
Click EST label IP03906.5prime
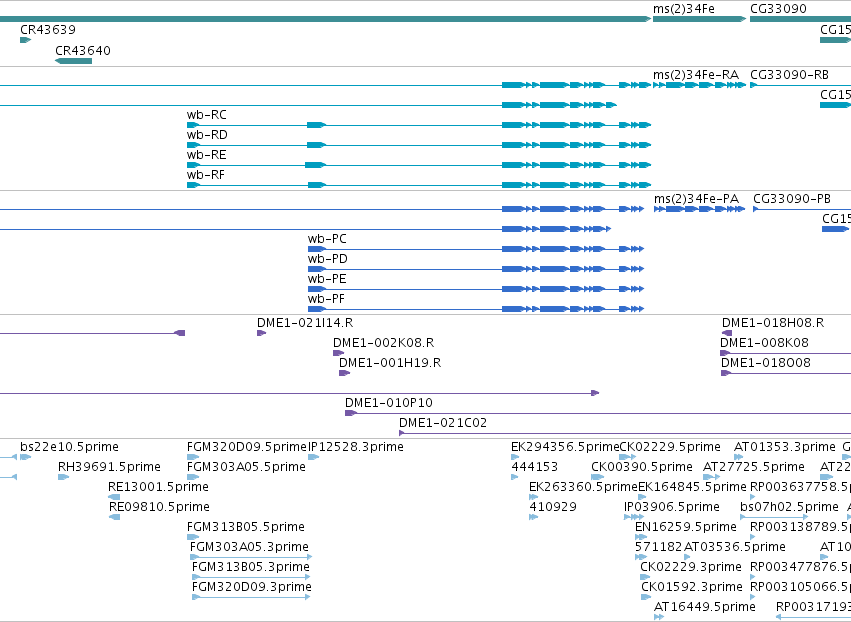pos(672,506)
